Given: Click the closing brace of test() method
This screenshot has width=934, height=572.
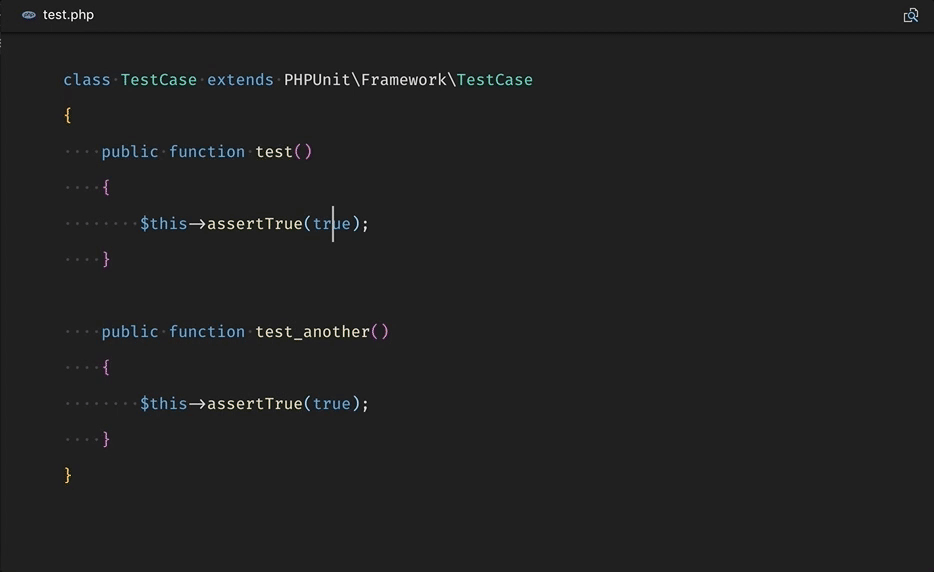Looking at the screenshot, I should tap(106, 259).
